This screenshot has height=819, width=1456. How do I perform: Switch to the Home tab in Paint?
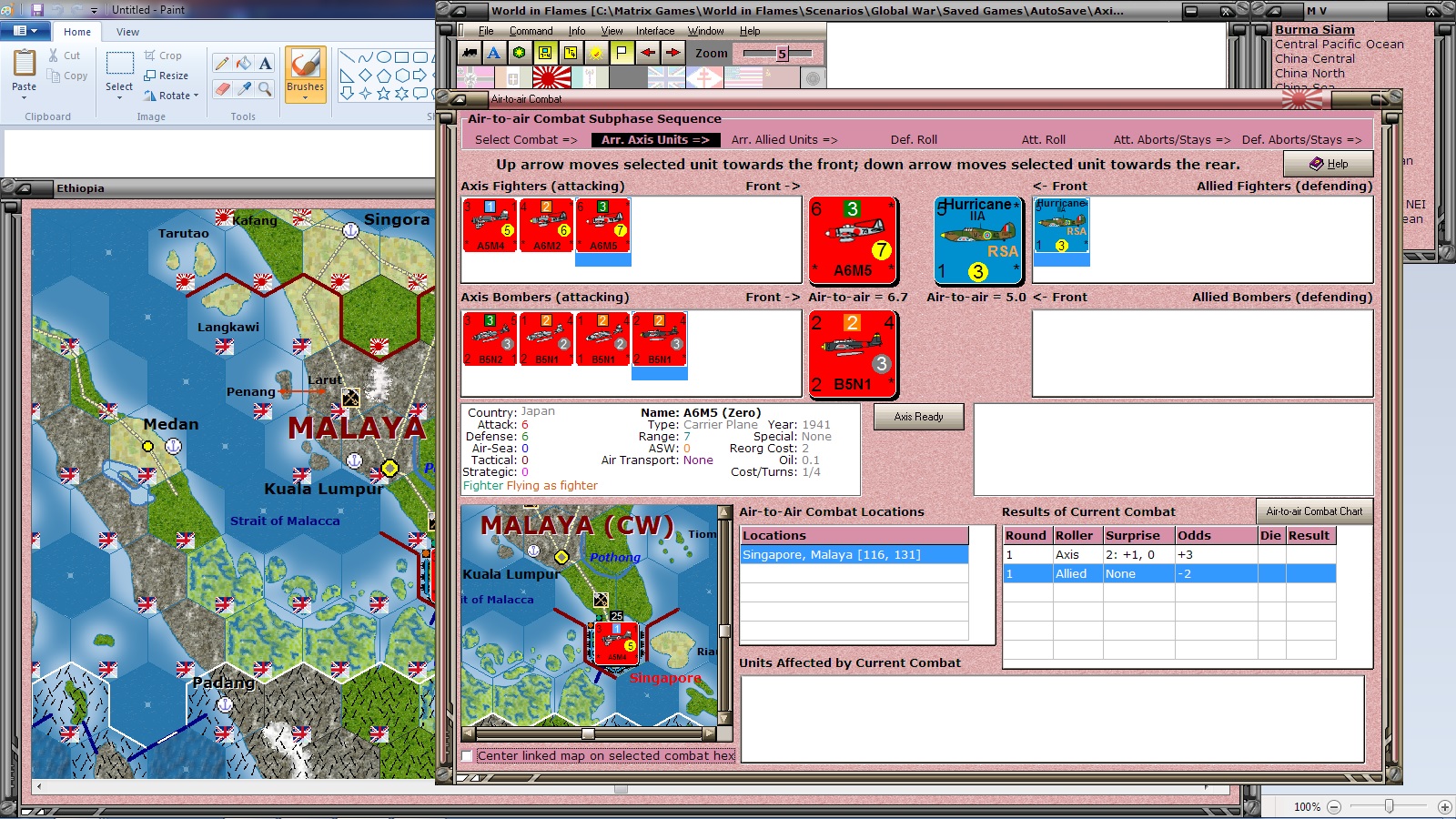pos(77,31)
